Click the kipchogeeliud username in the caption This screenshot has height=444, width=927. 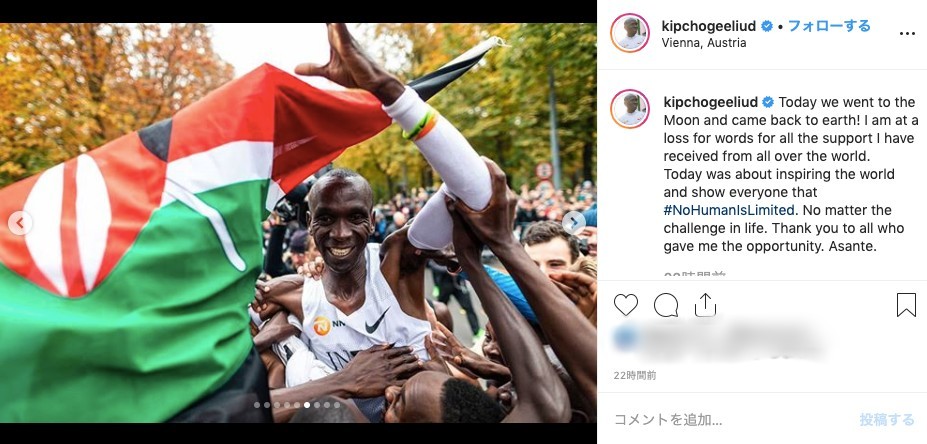711,102
